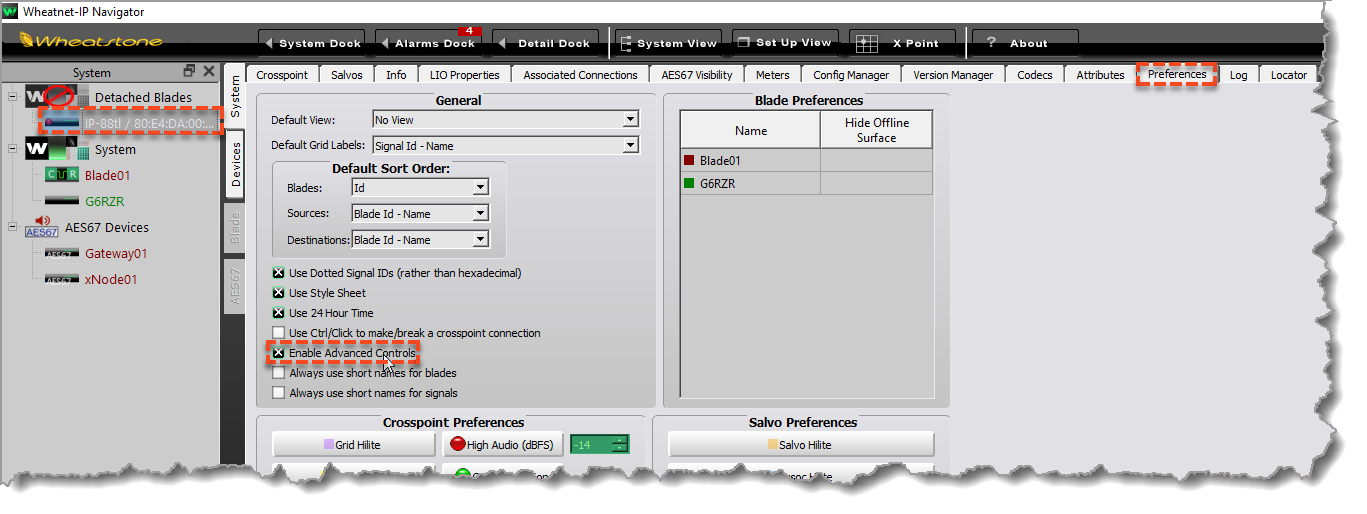This screenshot has height=514, width=1367.
Task: Click the Blade01 device icon in tree
Action: point(62,176)
